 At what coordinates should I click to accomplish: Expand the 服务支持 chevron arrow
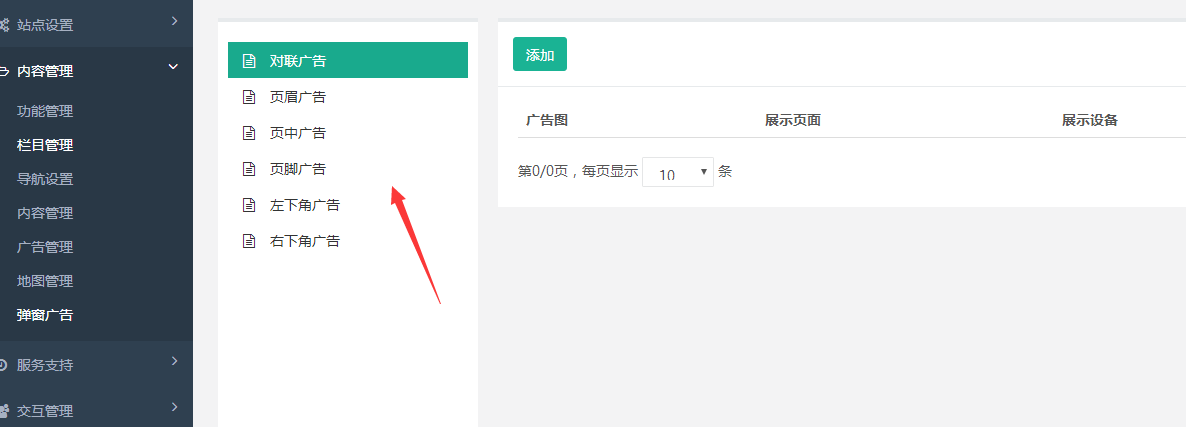coord(174,361)
